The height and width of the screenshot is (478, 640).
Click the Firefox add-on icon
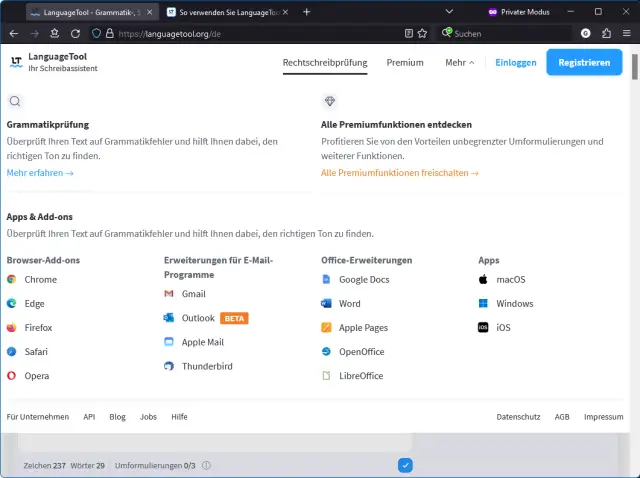pos(12,327)
